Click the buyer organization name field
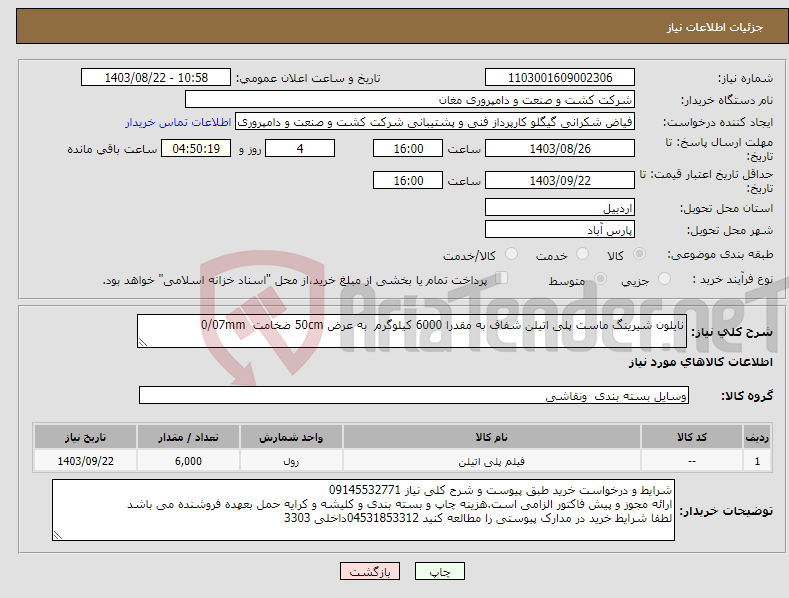The width and height of the screenshot is (789, 598). click(410, 100)
